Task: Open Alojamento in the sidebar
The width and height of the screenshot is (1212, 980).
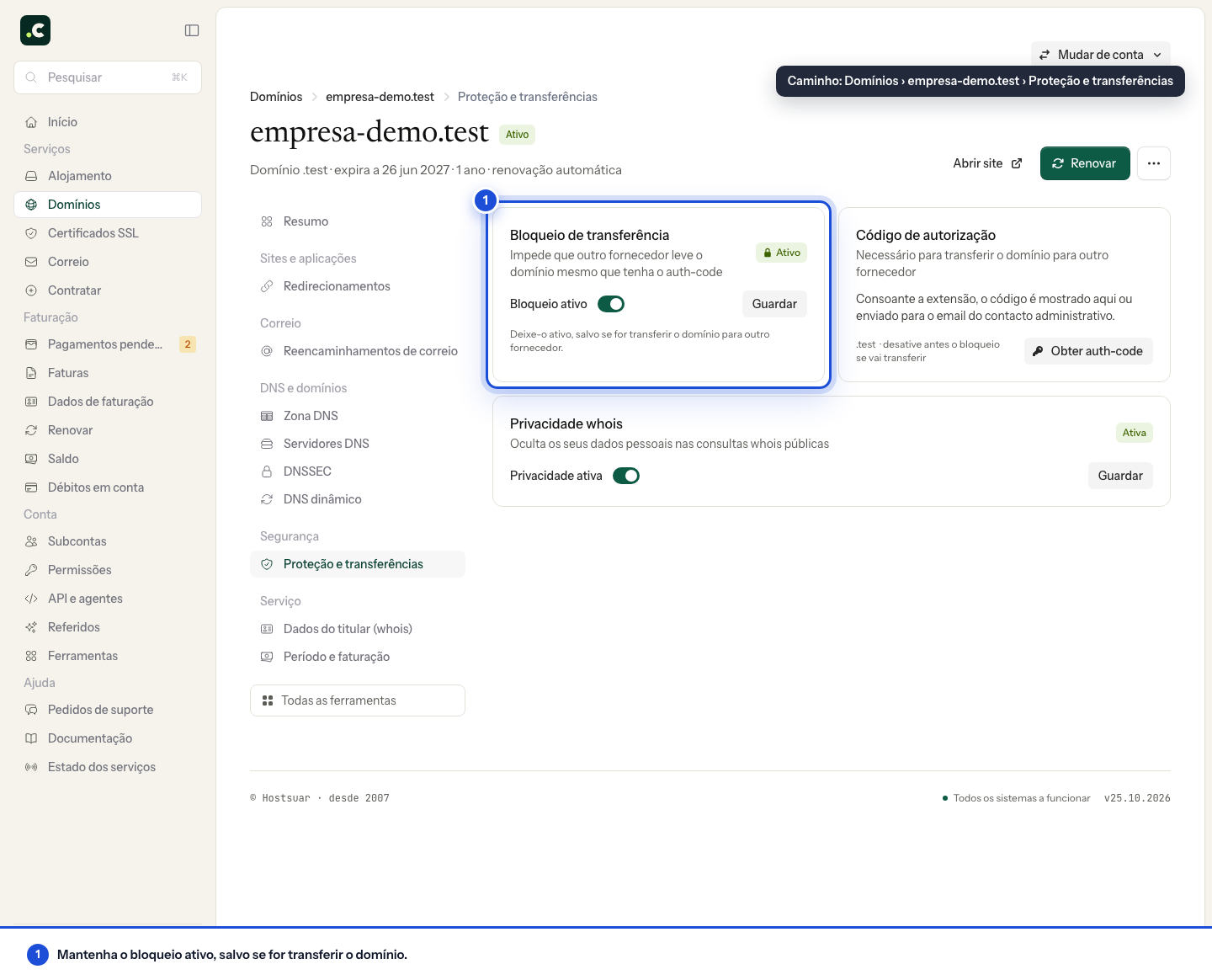Action: (x=108, y=176)
